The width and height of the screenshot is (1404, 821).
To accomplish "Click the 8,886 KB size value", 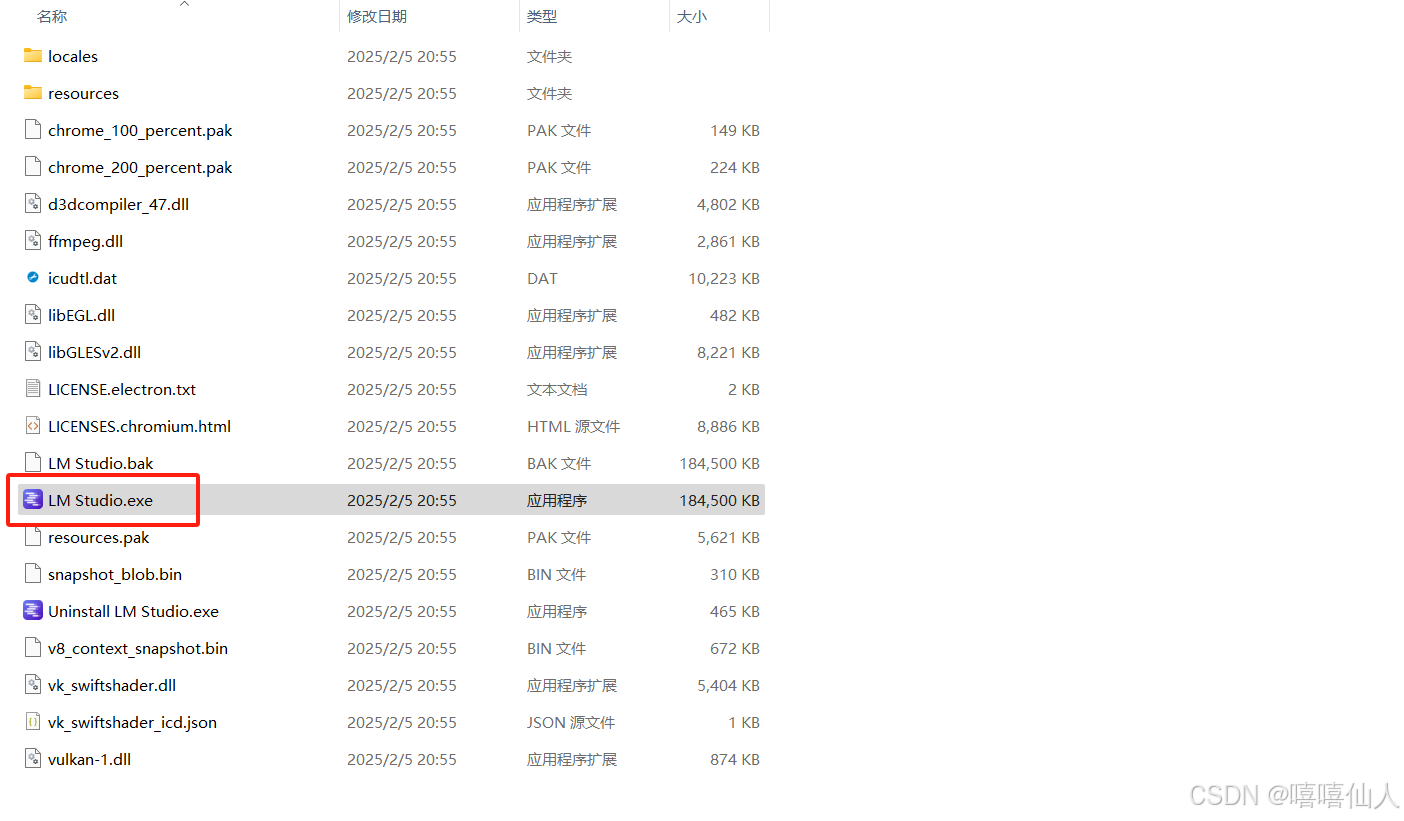I will (x=728, y=427).
